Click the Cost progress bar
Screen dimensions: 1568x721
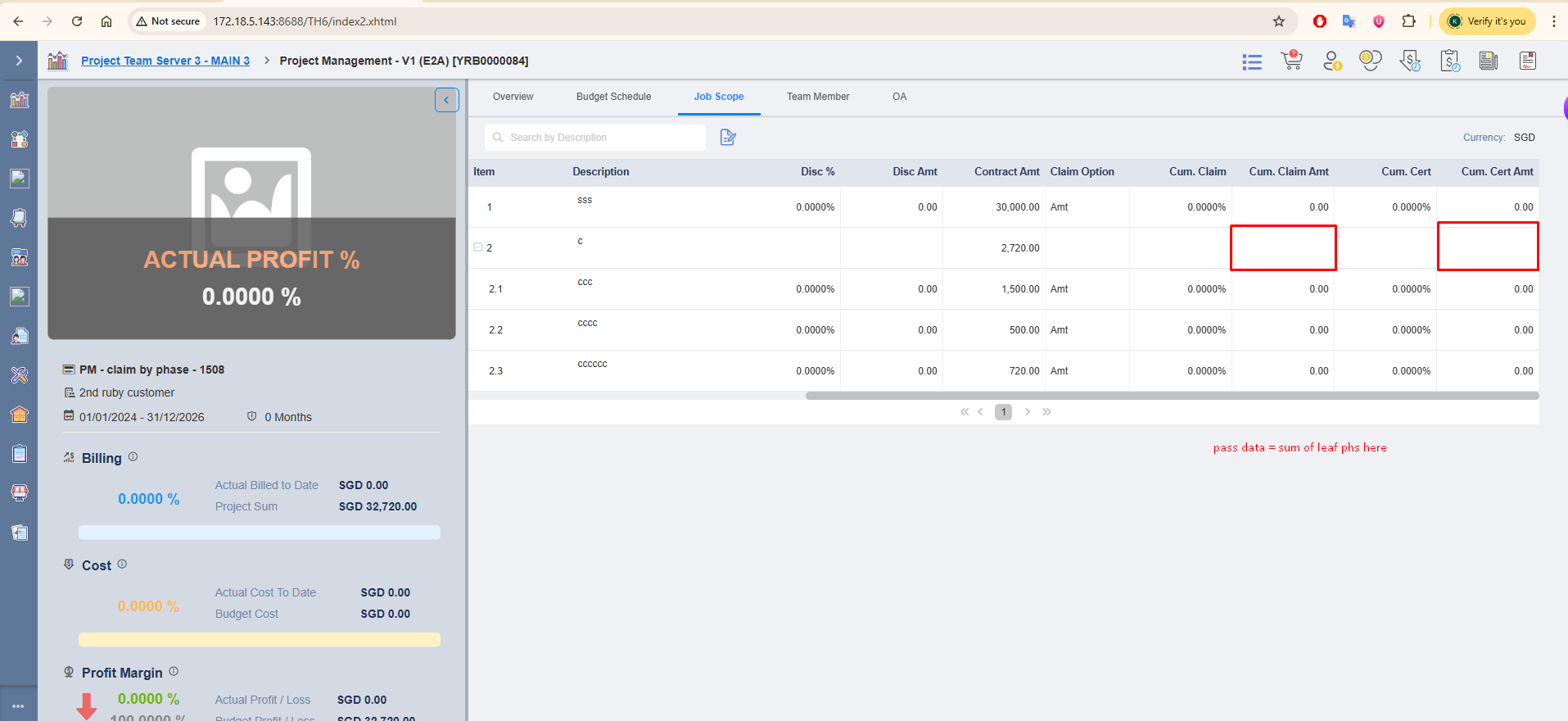[x=260, y=640]
